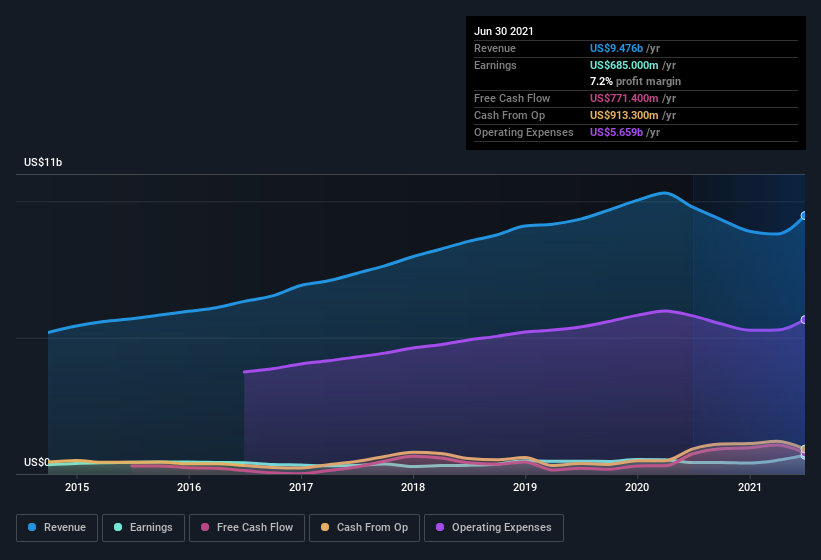The image size is (821, 560).
Task: Click the Earnings row label in tooltip
Action: coord(495,65)
